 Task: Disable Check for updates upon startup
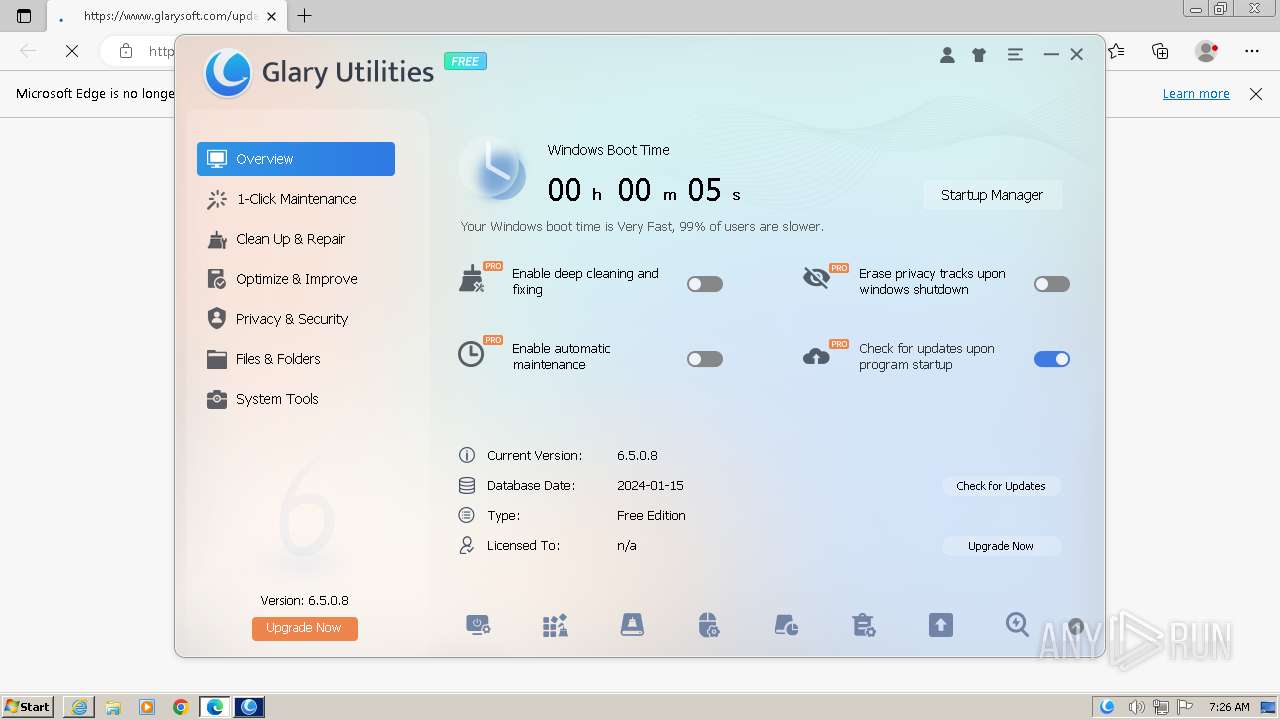(x=1052, y=359)
